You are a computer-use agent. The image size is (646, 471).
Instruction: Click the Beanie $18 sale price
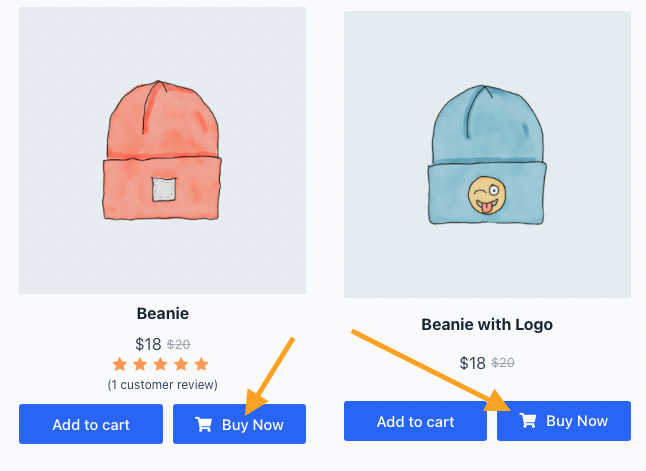[148, 344]
